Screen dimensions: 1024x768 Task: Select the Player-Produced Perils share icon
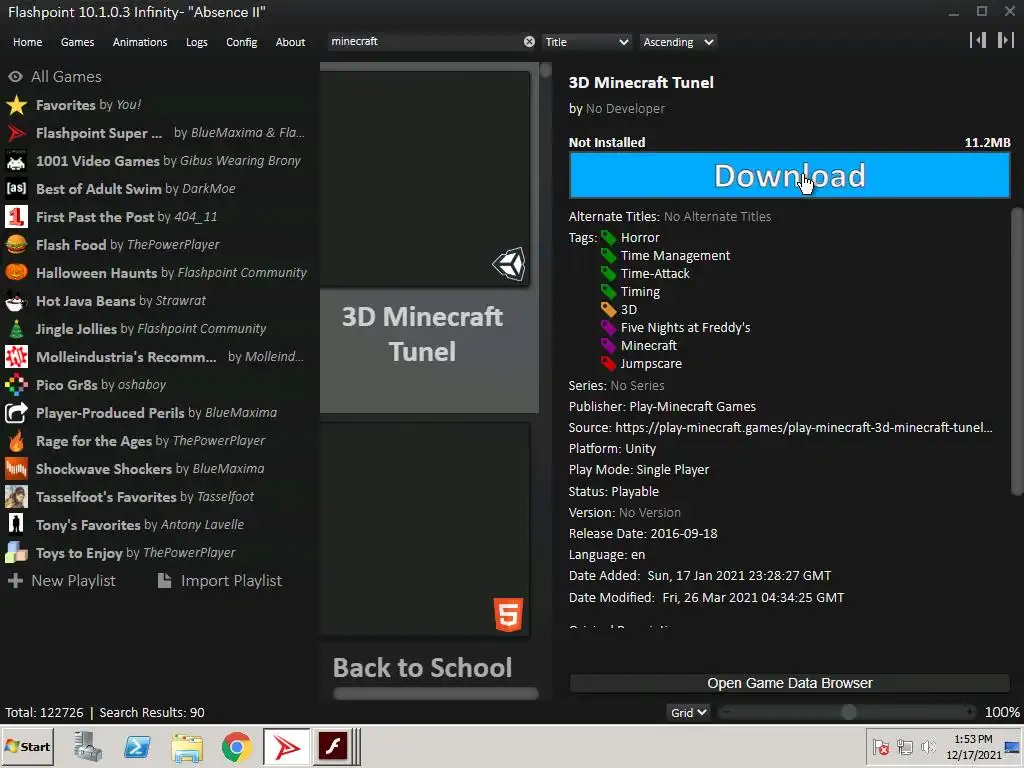(x=16, y=413)
